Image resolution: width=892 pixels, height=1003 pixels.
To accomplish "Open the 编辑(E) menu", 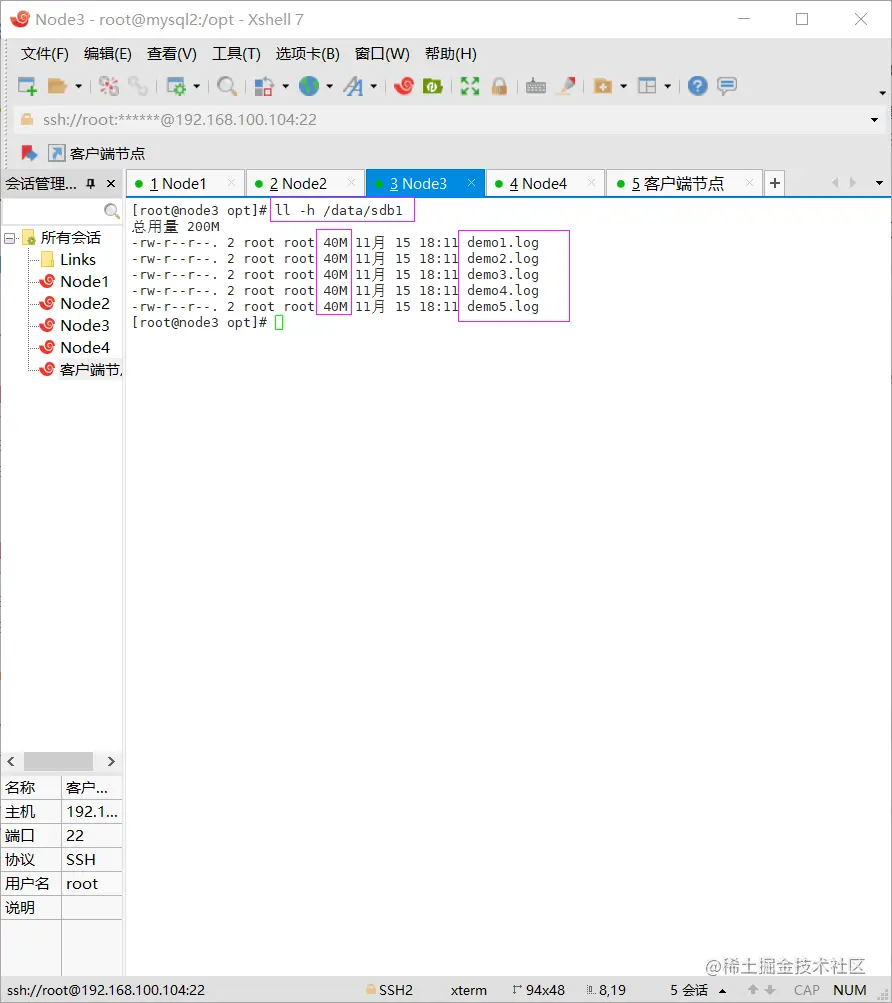I will tap(108, 54).
